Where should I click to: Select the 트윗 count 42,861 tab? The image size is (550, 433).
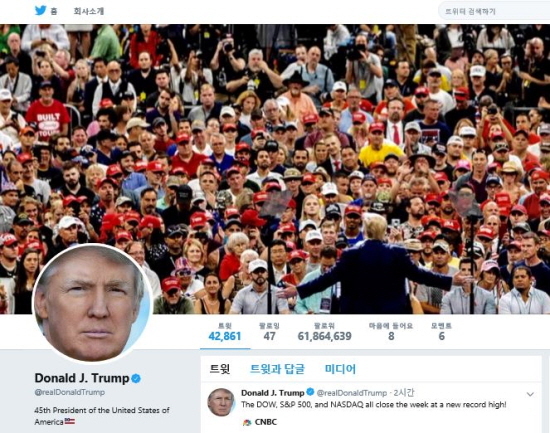[x=225, y=332]
